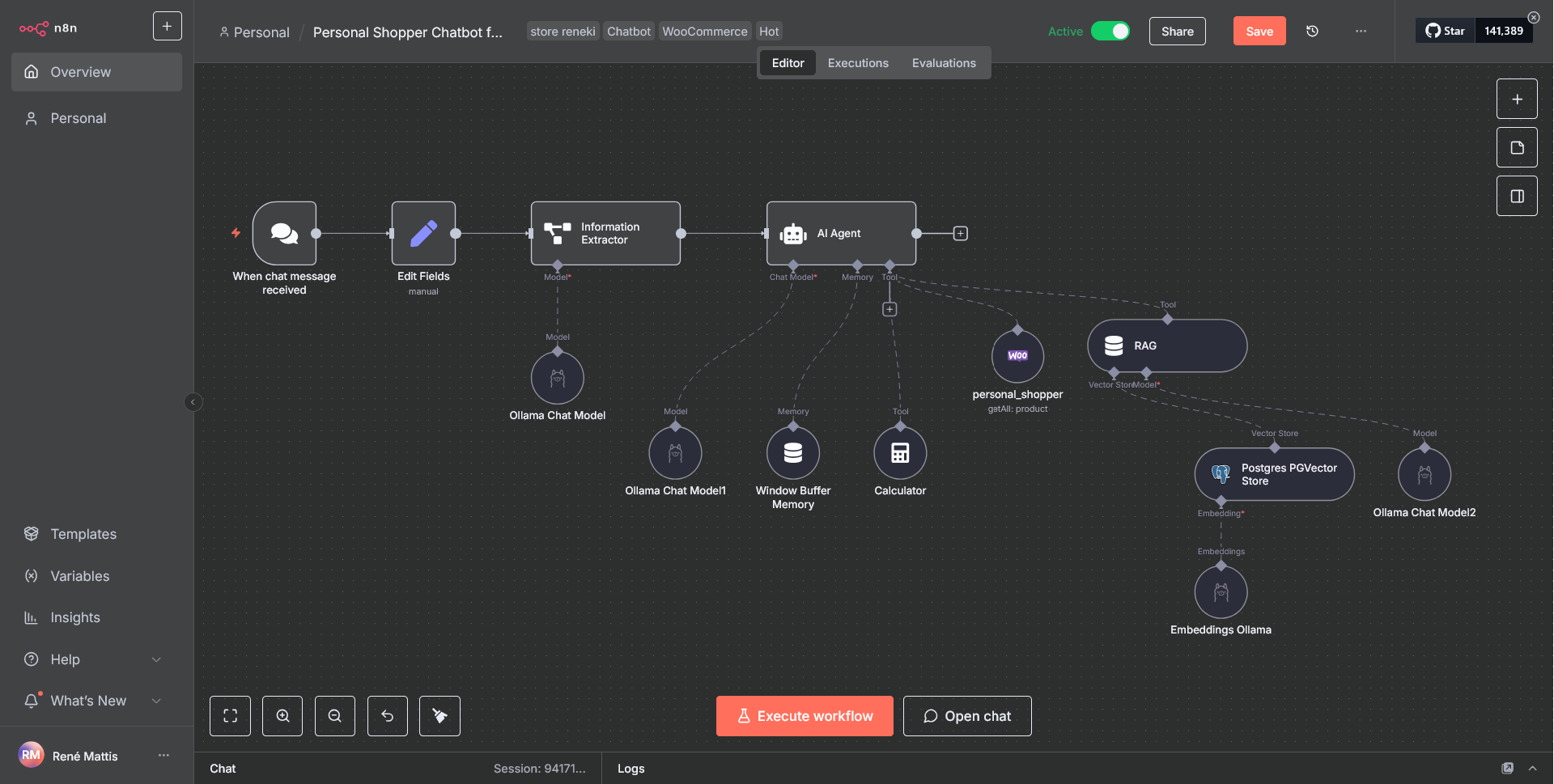Toggle the right side panel button
Viewport: 1554px width, 784px height.
point(1517,197)
